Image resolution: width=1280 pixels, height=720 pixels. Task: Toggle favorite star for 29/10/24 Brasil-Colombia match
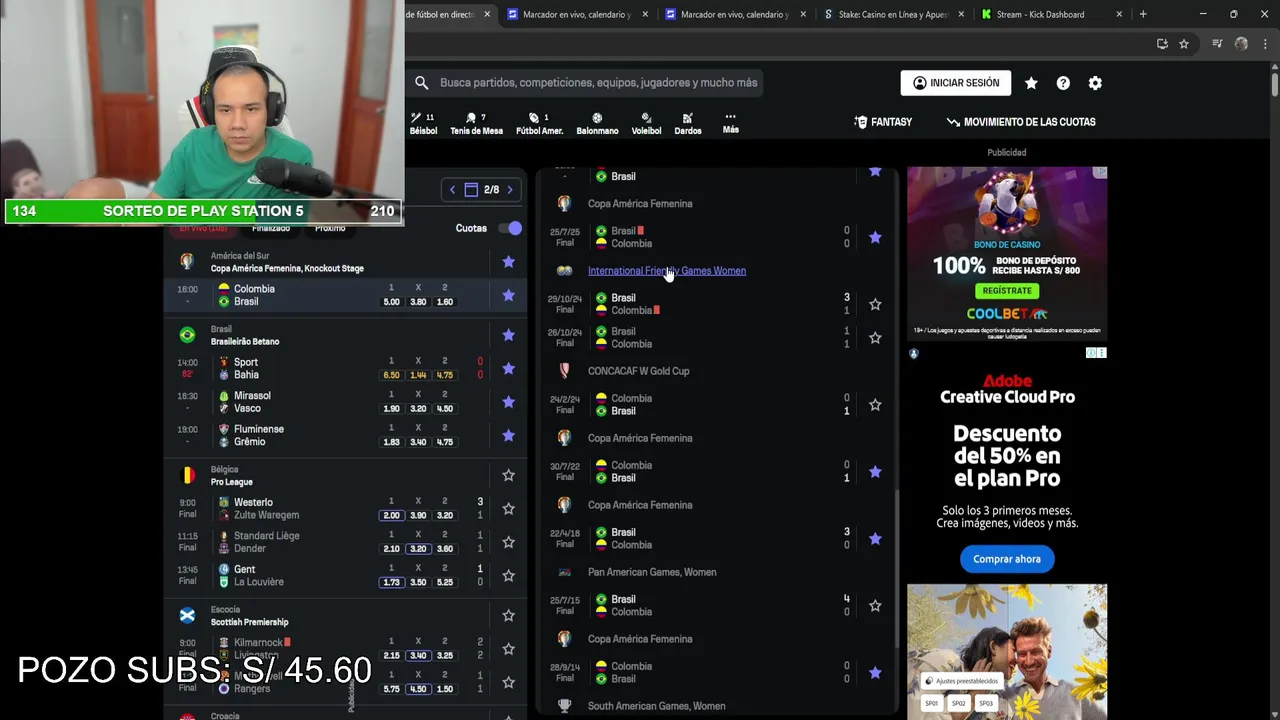tap(875, 304)
